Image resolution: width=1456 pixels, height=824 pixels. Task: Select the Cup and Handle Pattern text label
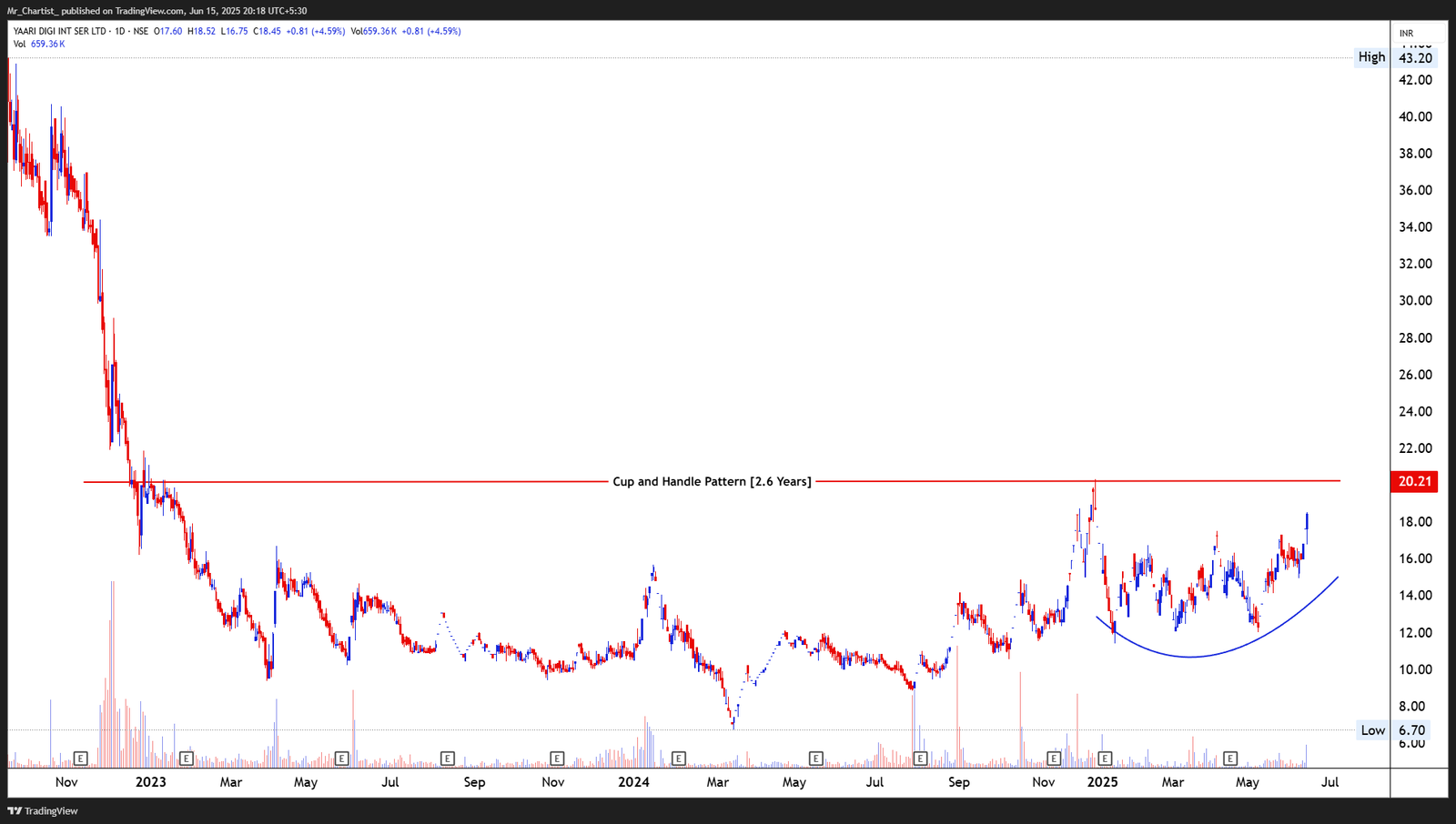pos(713,480)
